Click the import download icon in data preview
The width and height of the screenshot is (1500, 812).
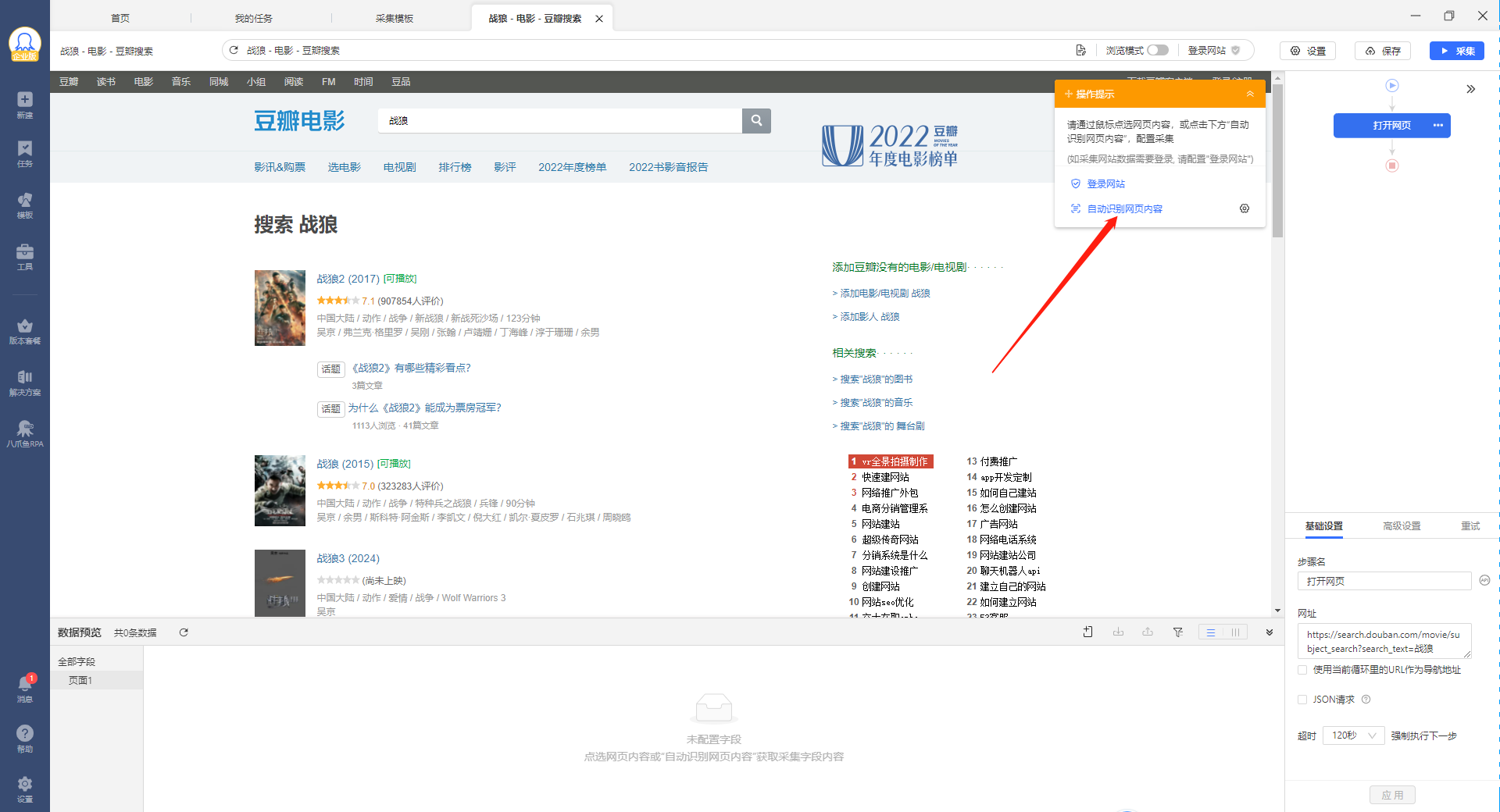1118,632
